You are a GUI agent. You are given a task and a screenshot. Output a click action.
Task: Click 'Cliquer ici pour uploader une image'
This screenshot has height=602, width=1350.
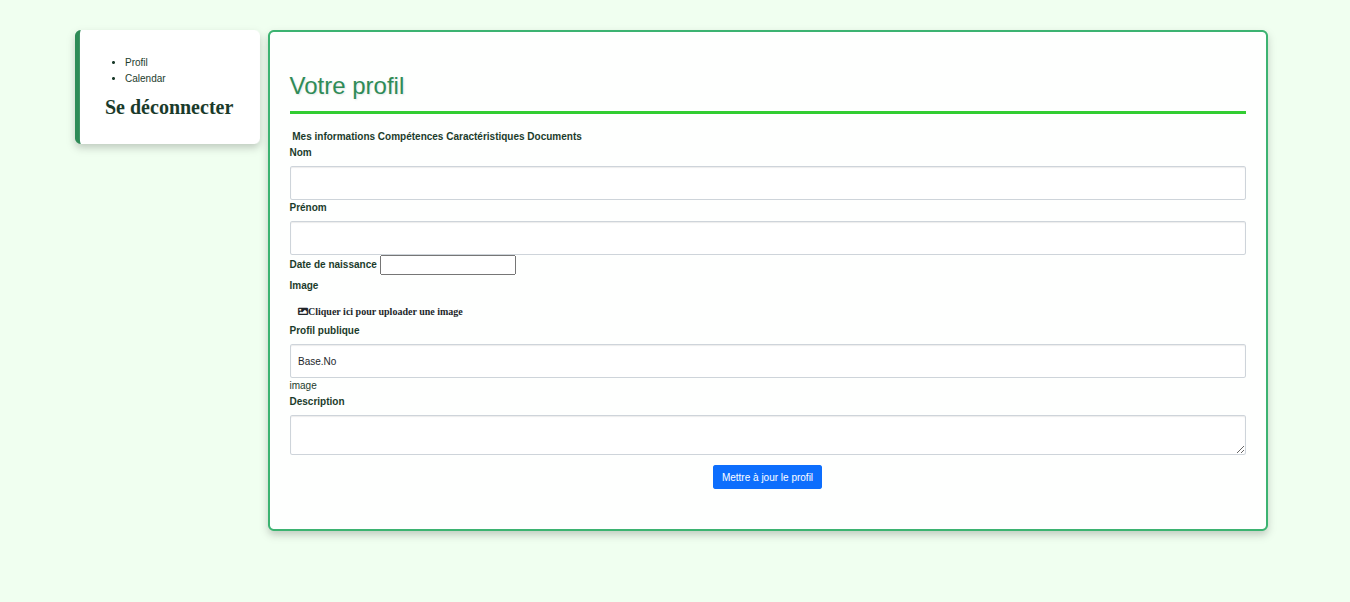385,312
